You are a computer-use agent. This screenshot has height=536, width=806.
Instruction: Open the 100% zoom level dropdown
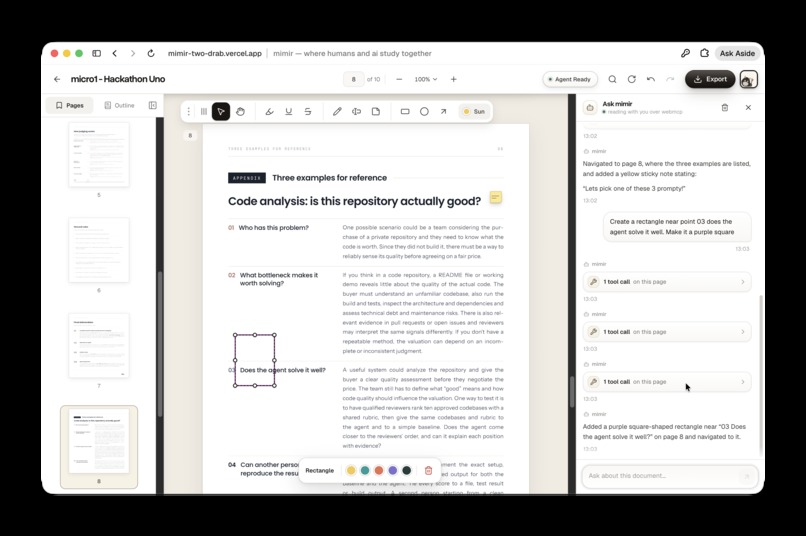pos(426,79)
